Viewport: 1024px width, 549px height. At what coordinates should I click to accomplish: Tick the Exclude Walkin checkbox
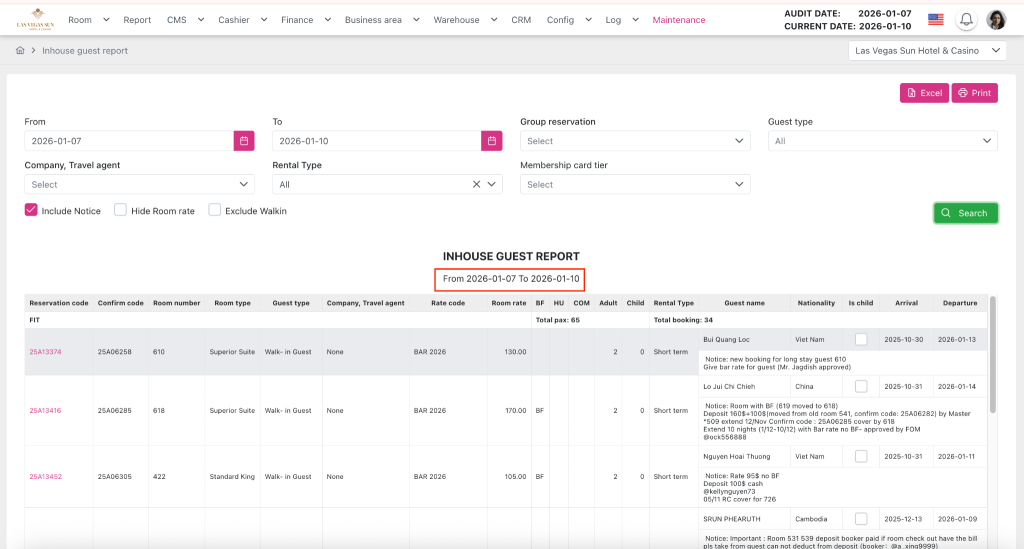point(215,211)
